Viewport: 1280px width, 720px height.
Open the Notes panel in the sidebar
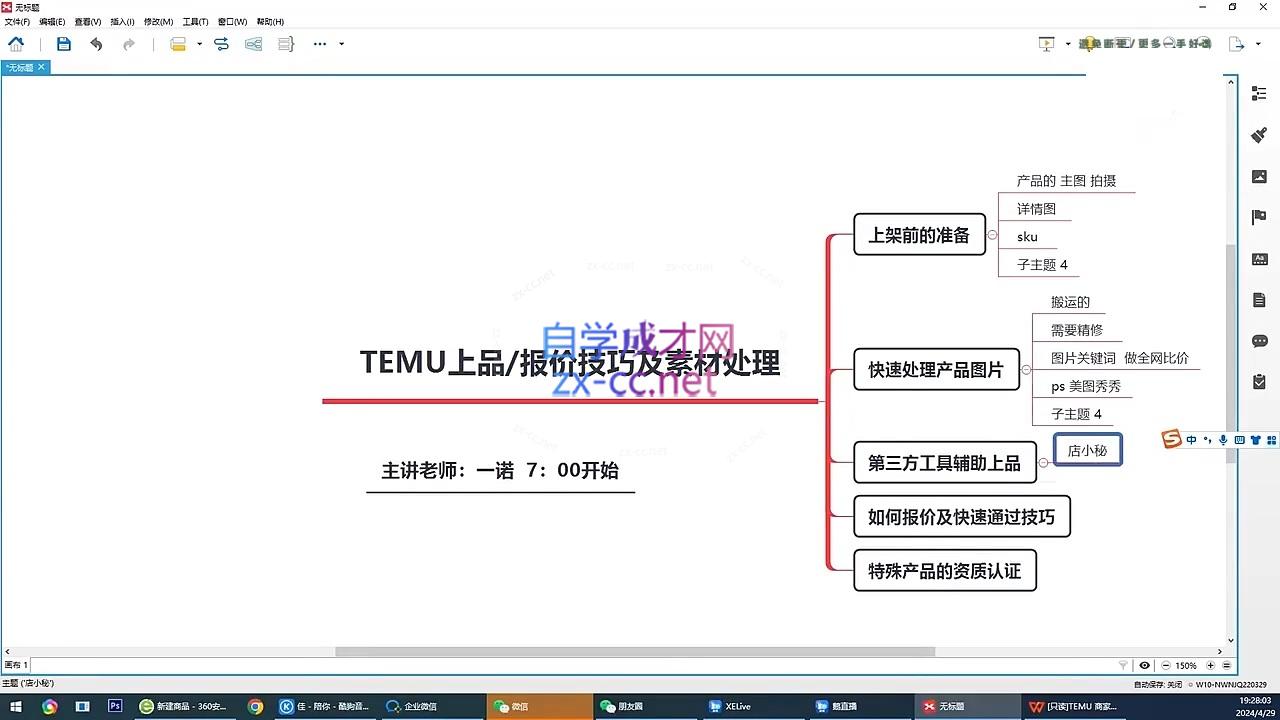pyautogui.click(x=1259, y=300)
